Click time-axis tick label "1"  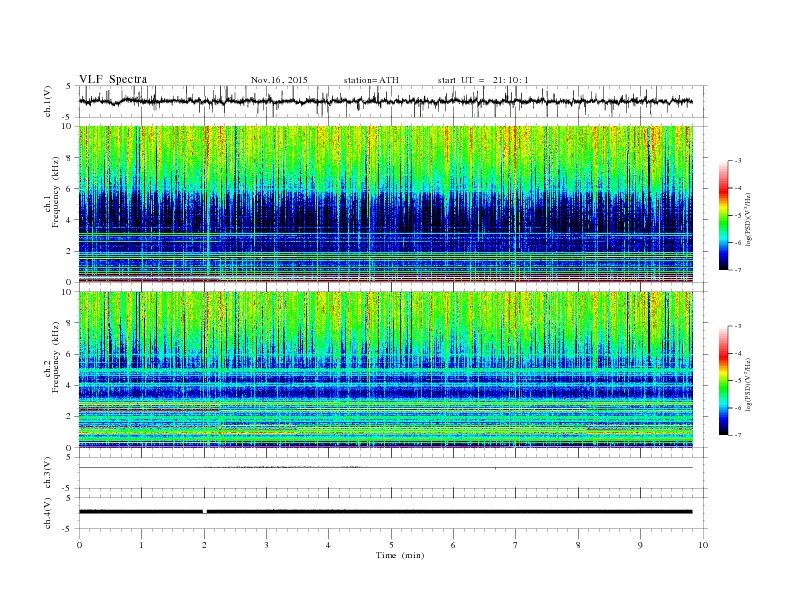(x=141, y=545)
